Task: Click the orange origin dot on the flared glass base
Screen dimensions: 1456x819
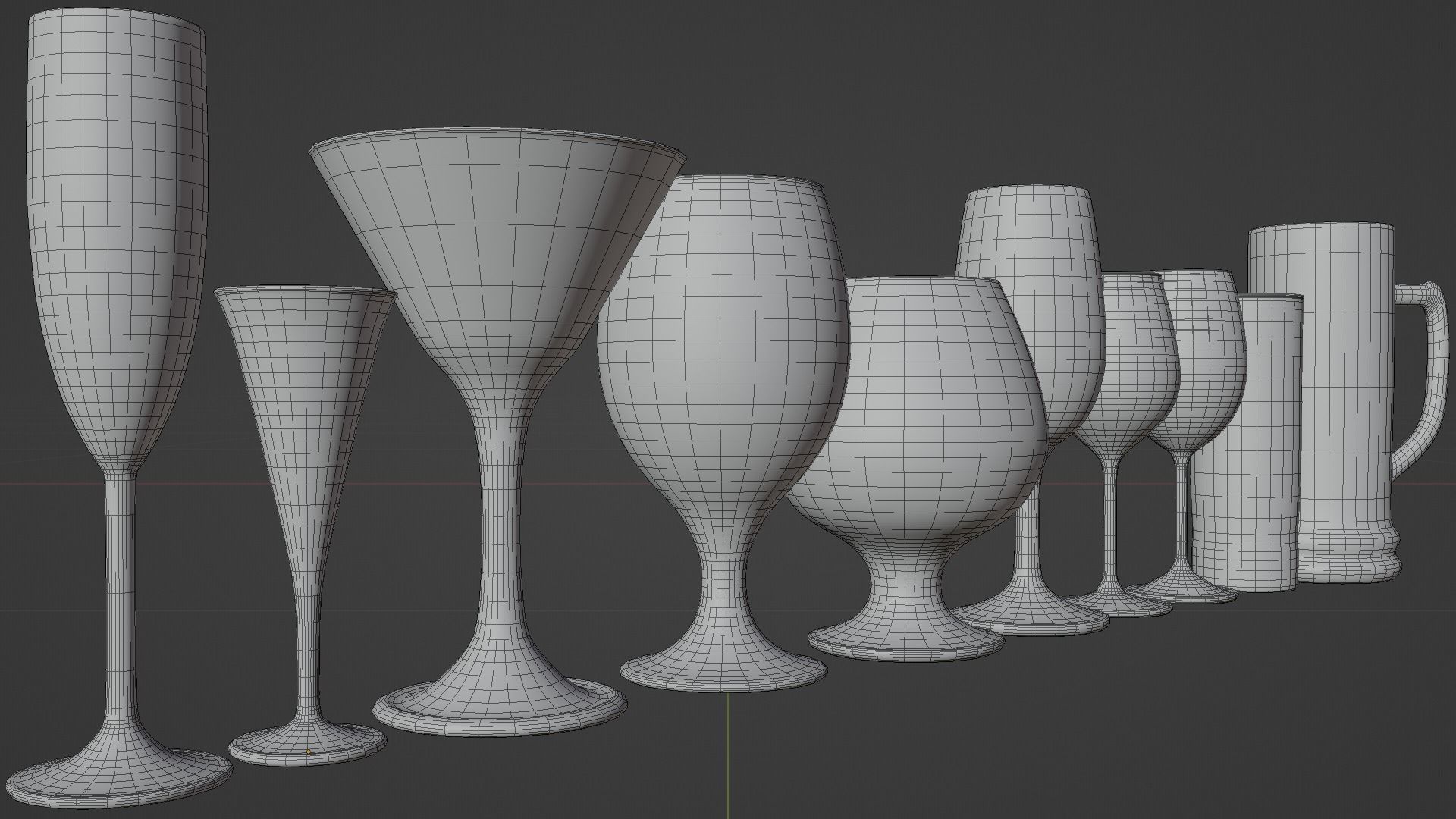Action: pyautogui.click(x=309, y=752)
